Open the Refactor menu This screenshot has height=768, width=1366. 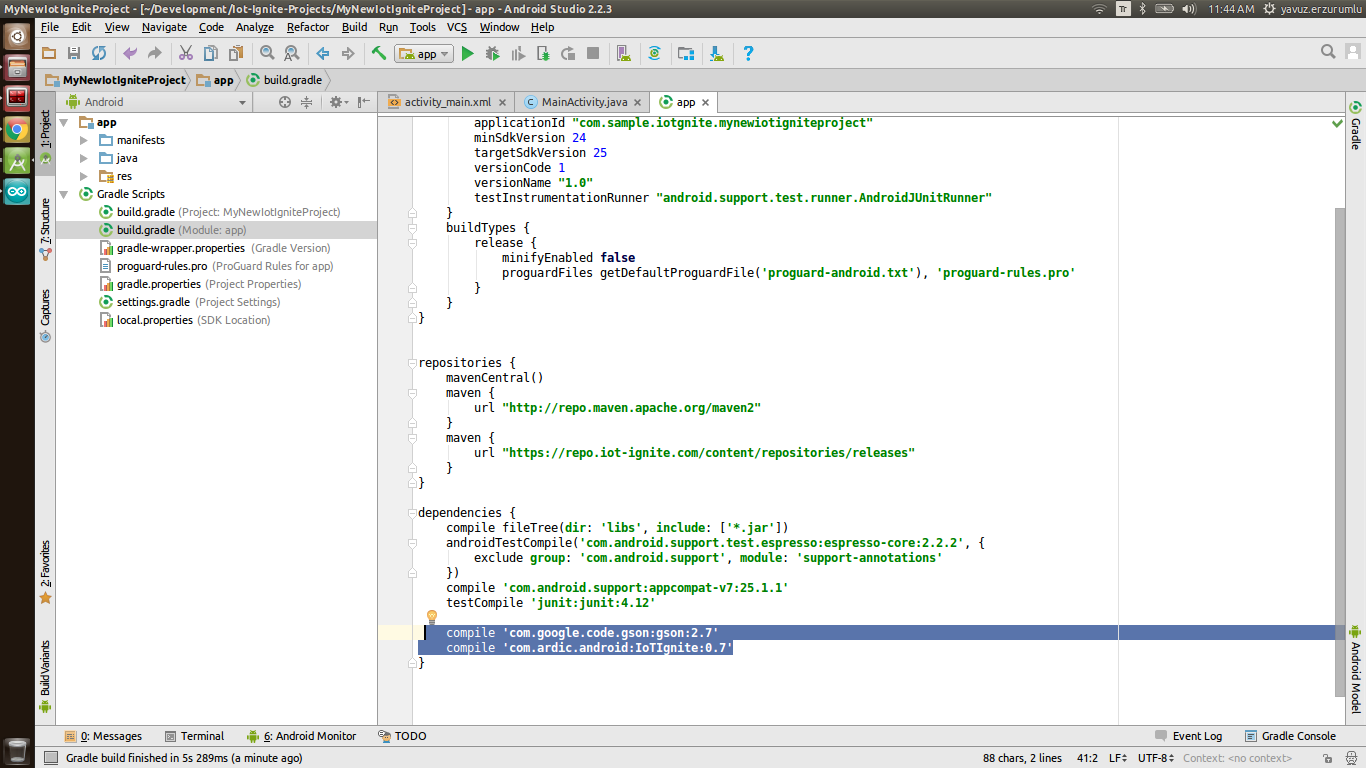(307, 27)
